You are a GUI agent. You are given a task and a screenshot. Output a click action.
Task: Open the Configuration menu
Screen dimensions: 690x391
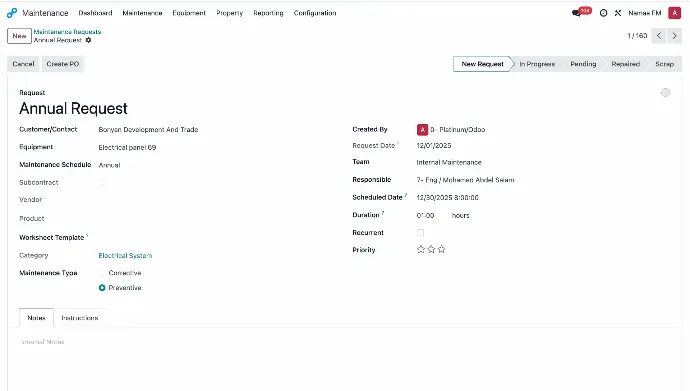click(315, 13)
